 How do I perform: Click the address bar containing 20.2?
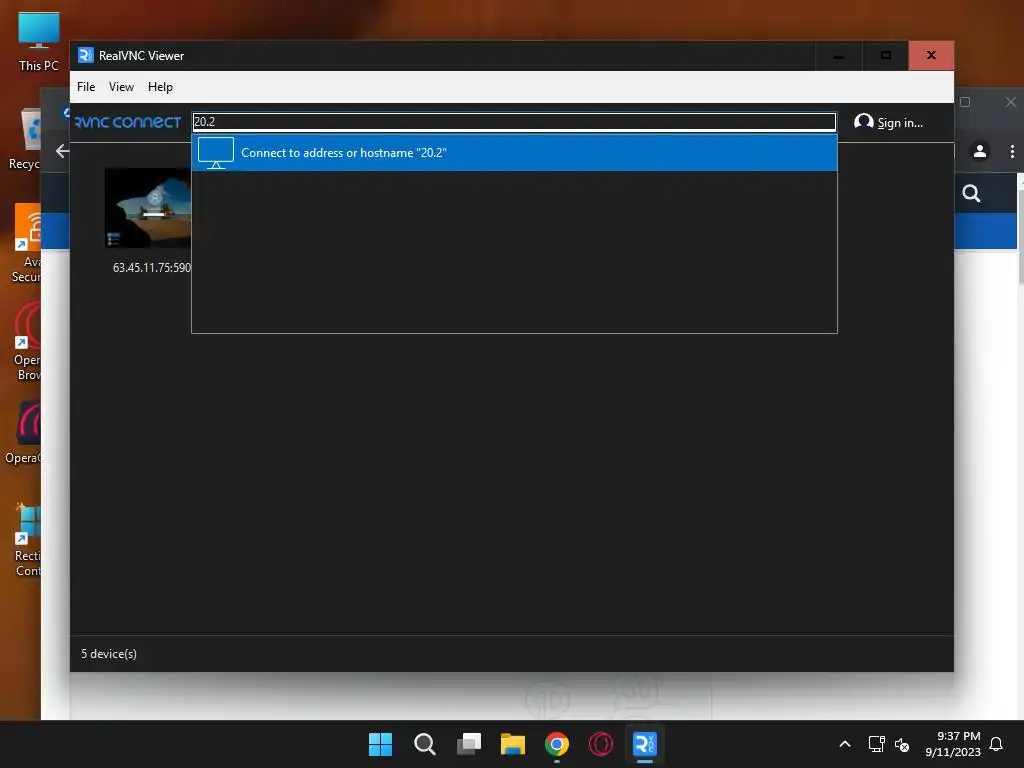click(x=514, y=122)
